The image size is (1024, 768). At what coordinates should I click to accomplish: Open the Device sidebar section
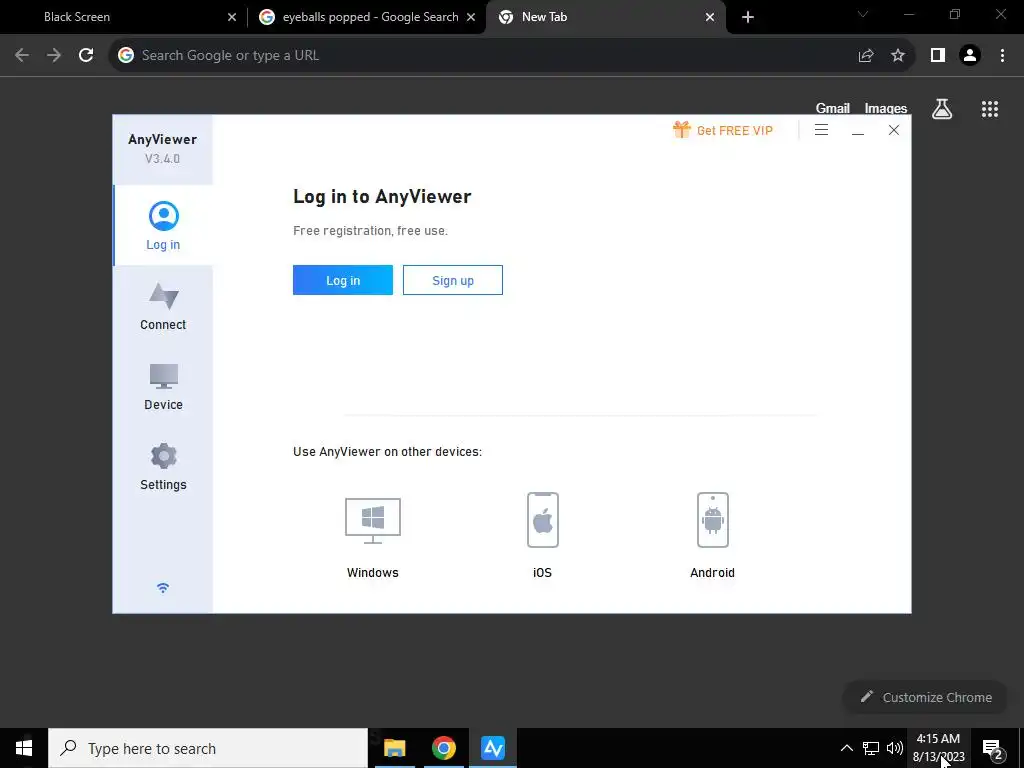click(163, 387)
